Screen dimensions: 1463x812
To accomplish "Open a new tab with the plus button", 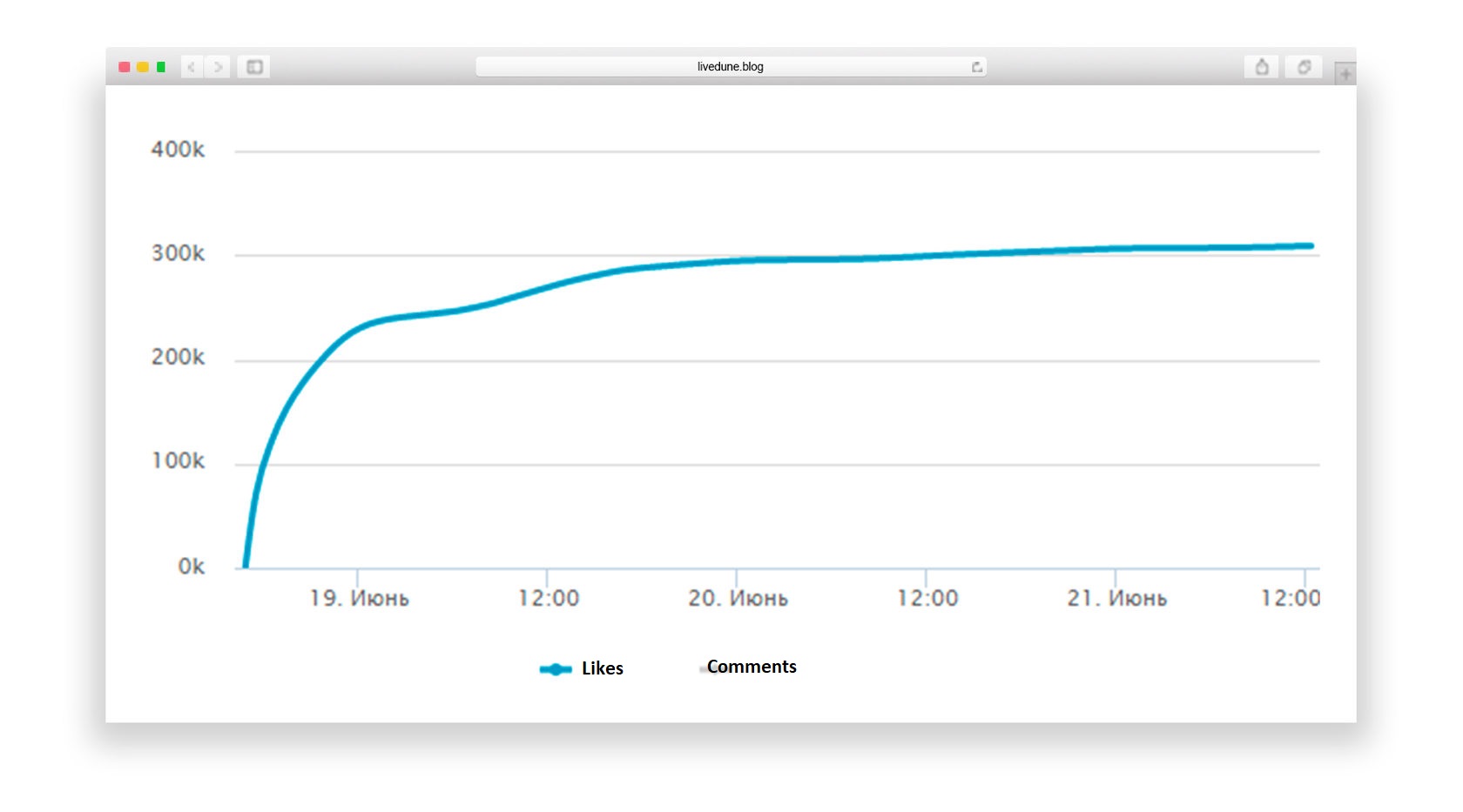I will click(x=1345, y=74).
